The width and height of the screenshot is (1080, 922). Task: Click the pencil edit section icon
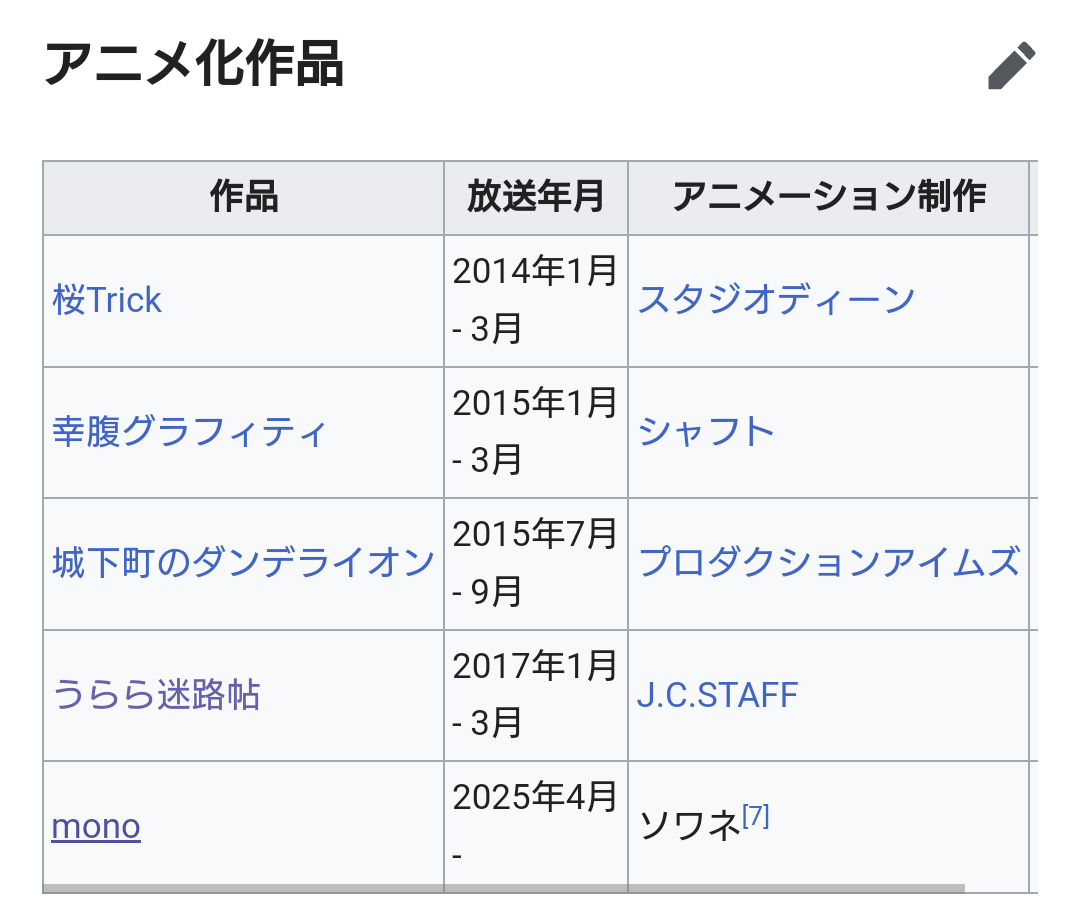pyautogui.click(x=1011, y=66)
